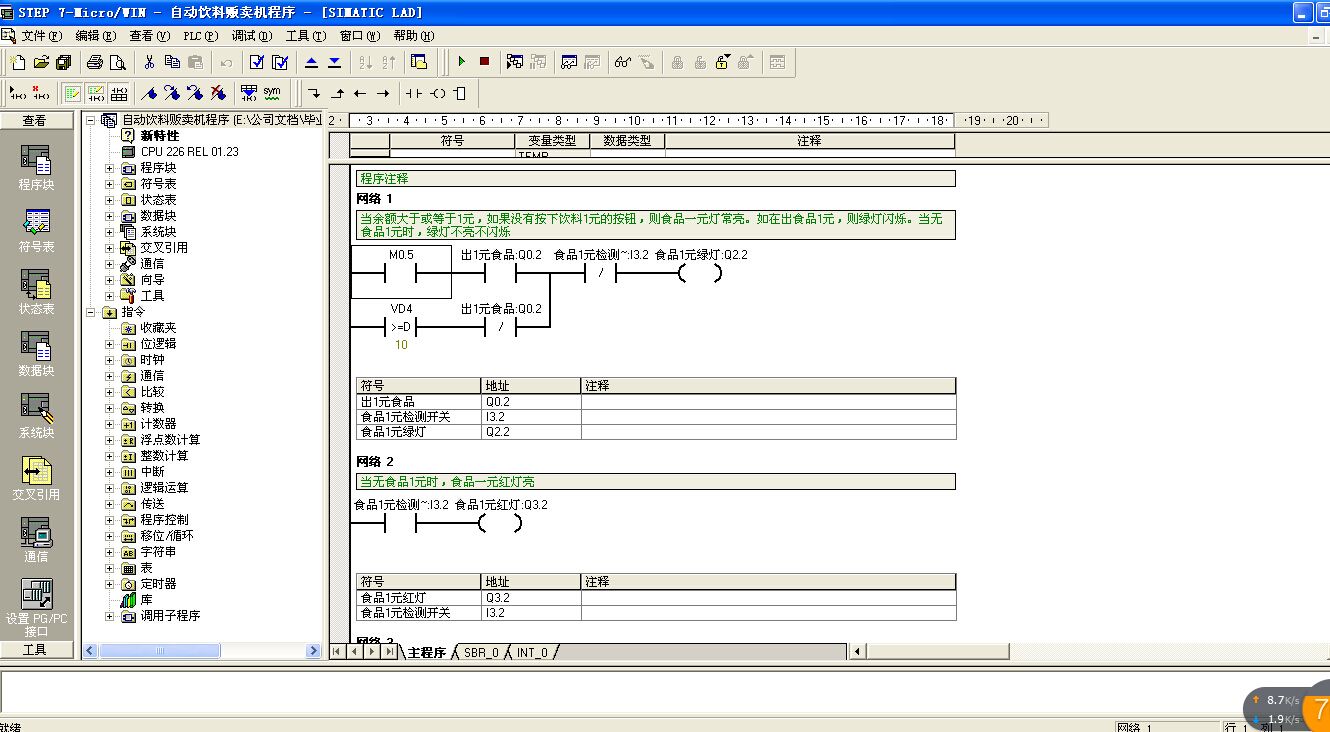Click the Q0.2 address cell
The height and width of the screenshot is (732, 1330).
[x=531, y=401]
